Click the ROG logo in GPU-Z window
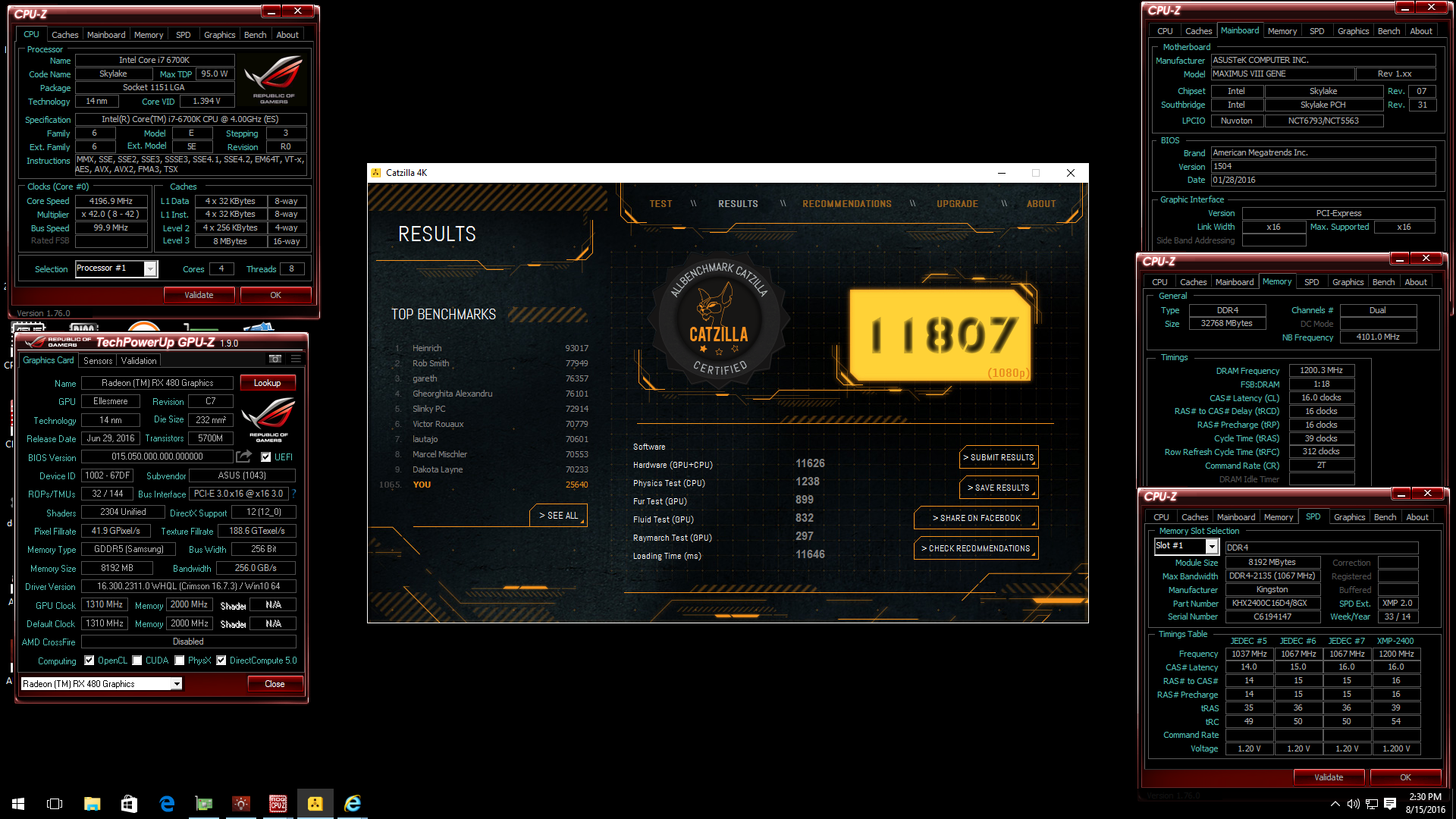This screenshot has width=1456, height=819. point(268,419)
